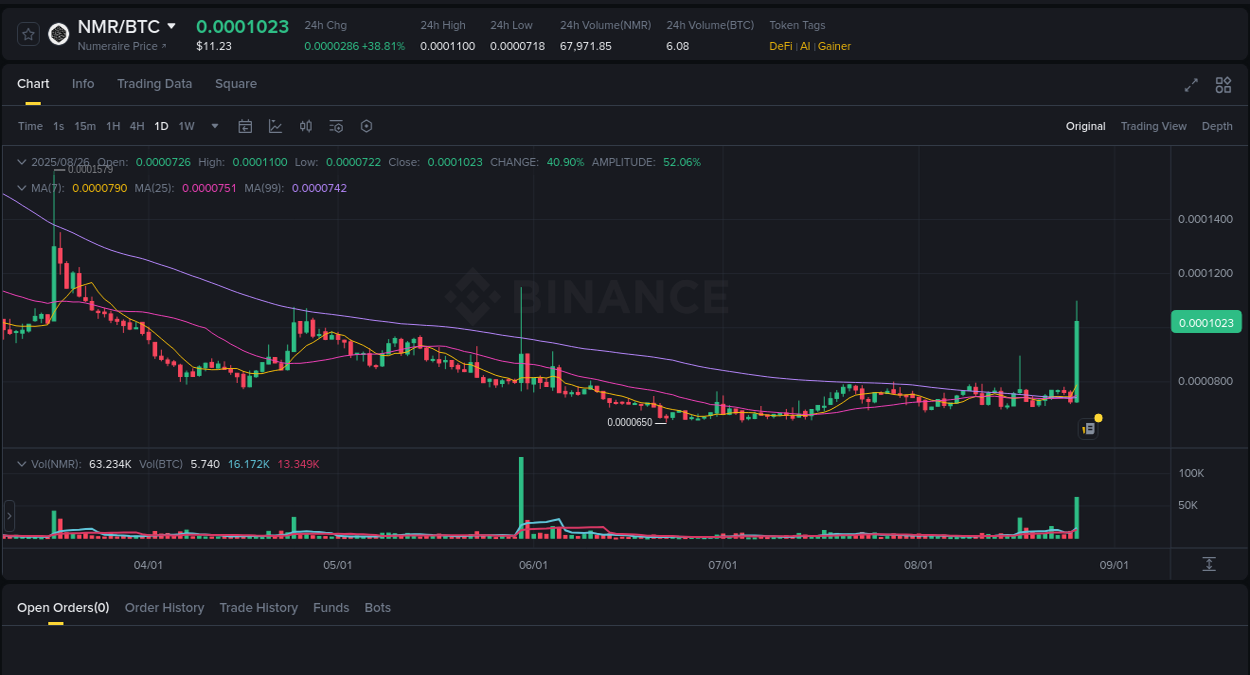The height and width of the screenshot is (675, 1250).
Task: Click the DeFi token tag
Action: tap(780, 46)
